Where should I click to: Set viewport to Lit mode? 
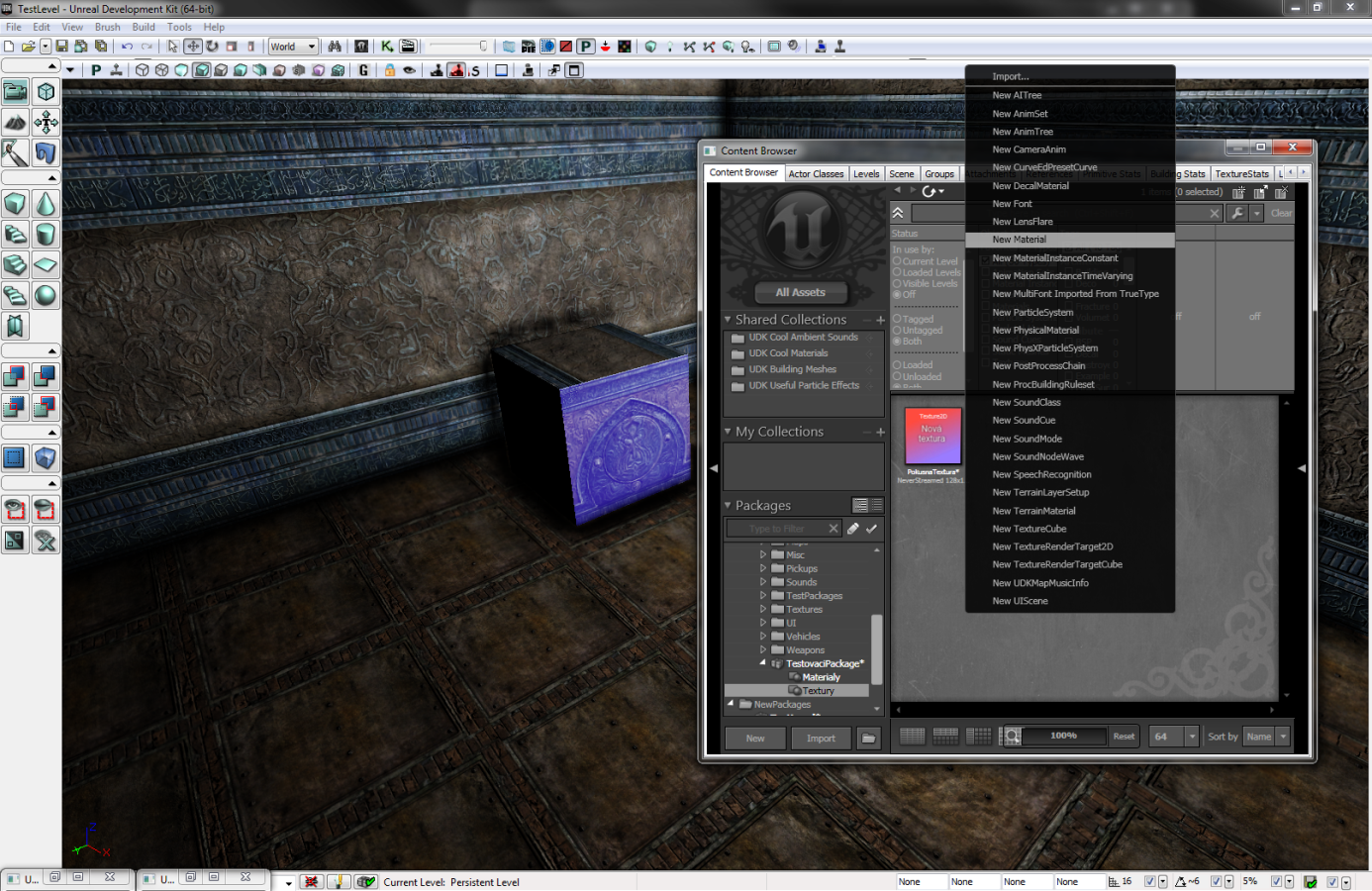[x=202, y=70]
